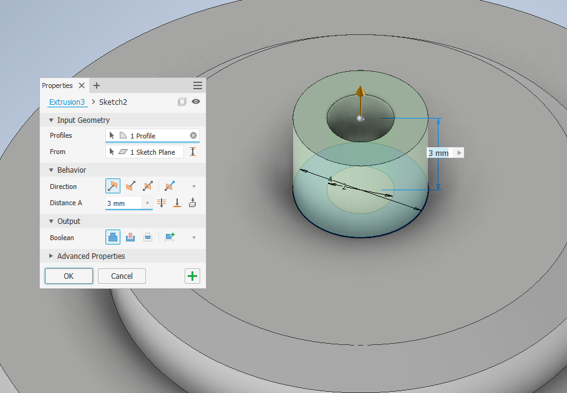The height and width of the screenshot is (393, 567).
Task: Activate the From 1 Sketch Plane selector
Action: coord(144,152)
